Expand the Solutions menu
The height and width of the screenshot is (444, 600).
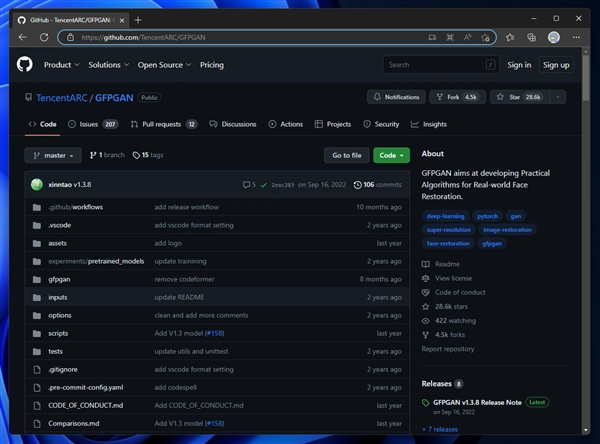[109, 65]
